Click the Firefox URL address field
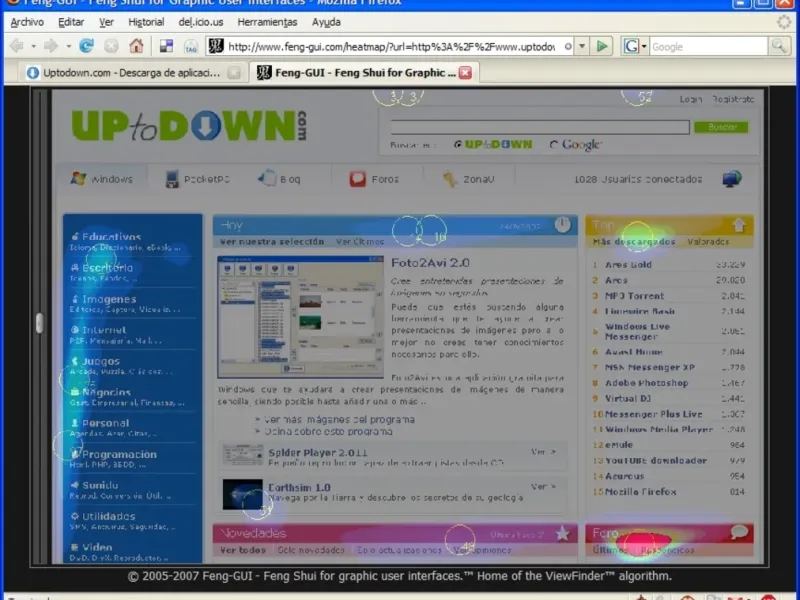This screenshot has height=600, width=800. [x=391, y=46]
